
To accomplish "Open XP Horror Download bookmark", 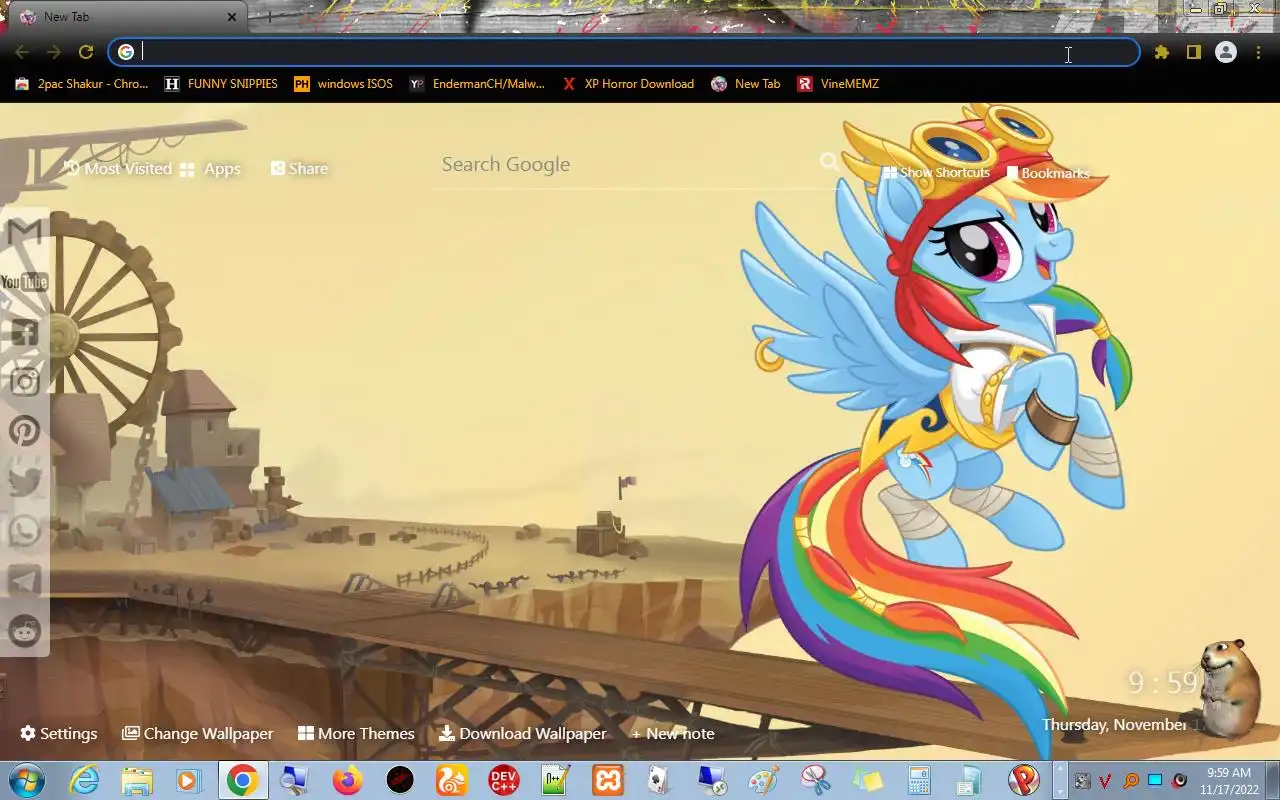I will tap(628, 84).
